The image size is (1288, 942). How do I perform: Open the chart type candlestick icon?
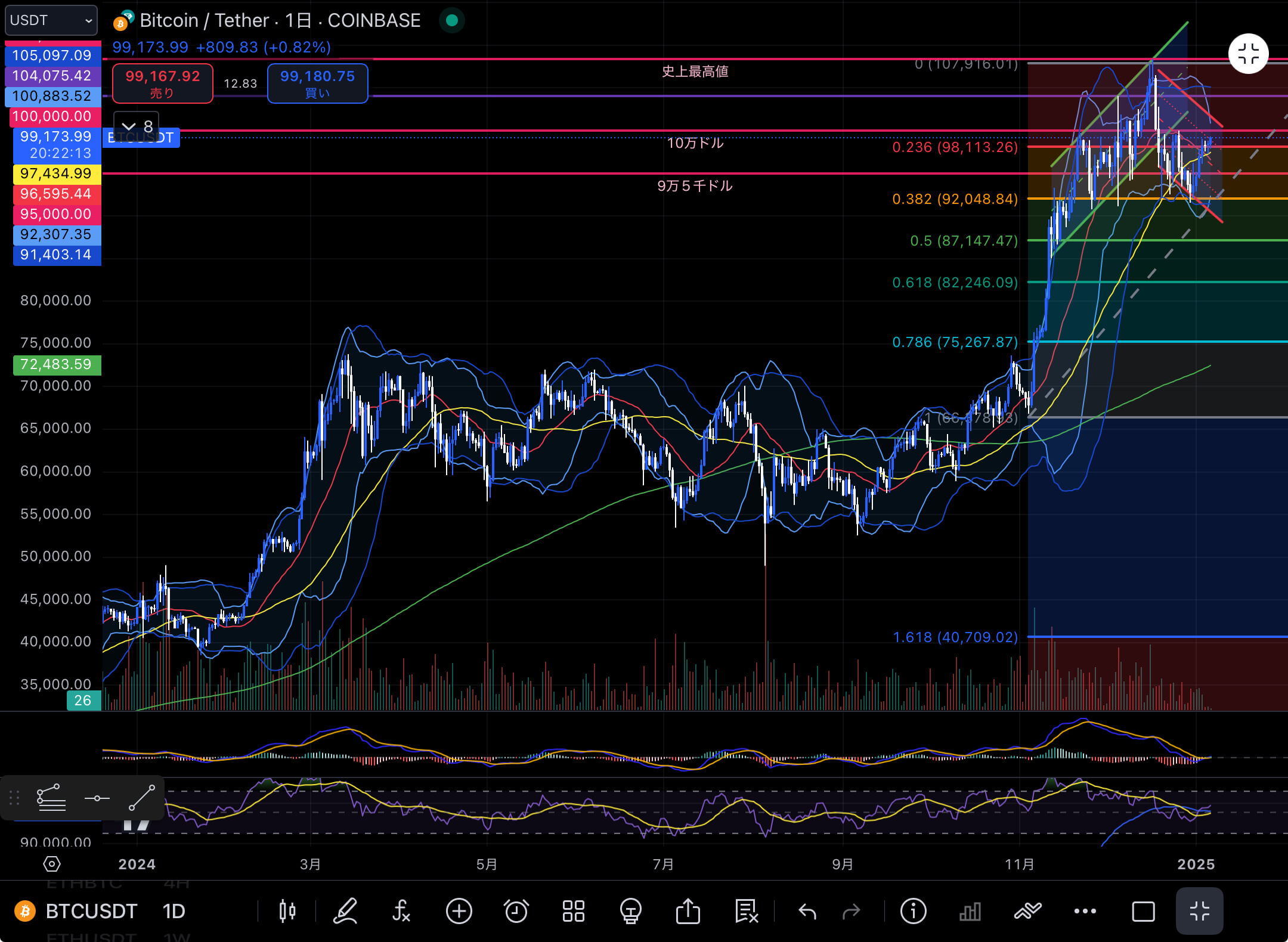coord(287,911)
